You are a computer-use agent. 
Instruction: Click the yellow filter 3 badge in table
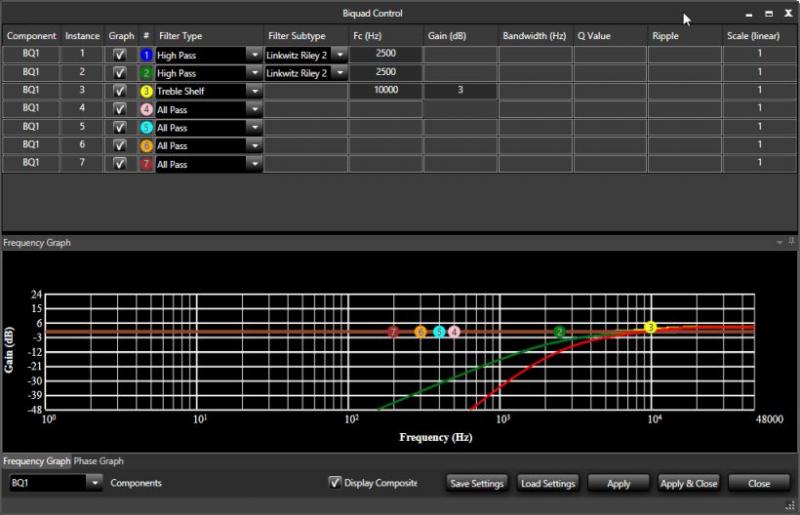click(x=146, y=91)
